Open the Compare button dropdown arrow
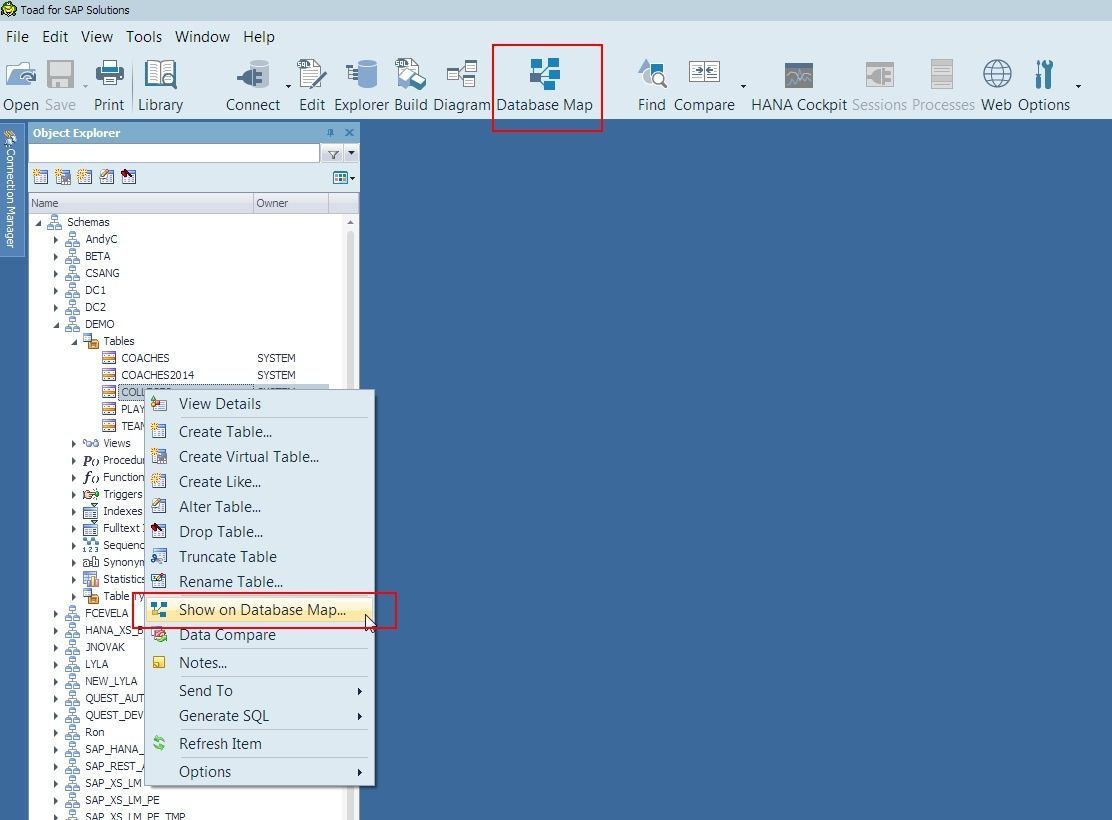1112x820 pixels. 743,87
